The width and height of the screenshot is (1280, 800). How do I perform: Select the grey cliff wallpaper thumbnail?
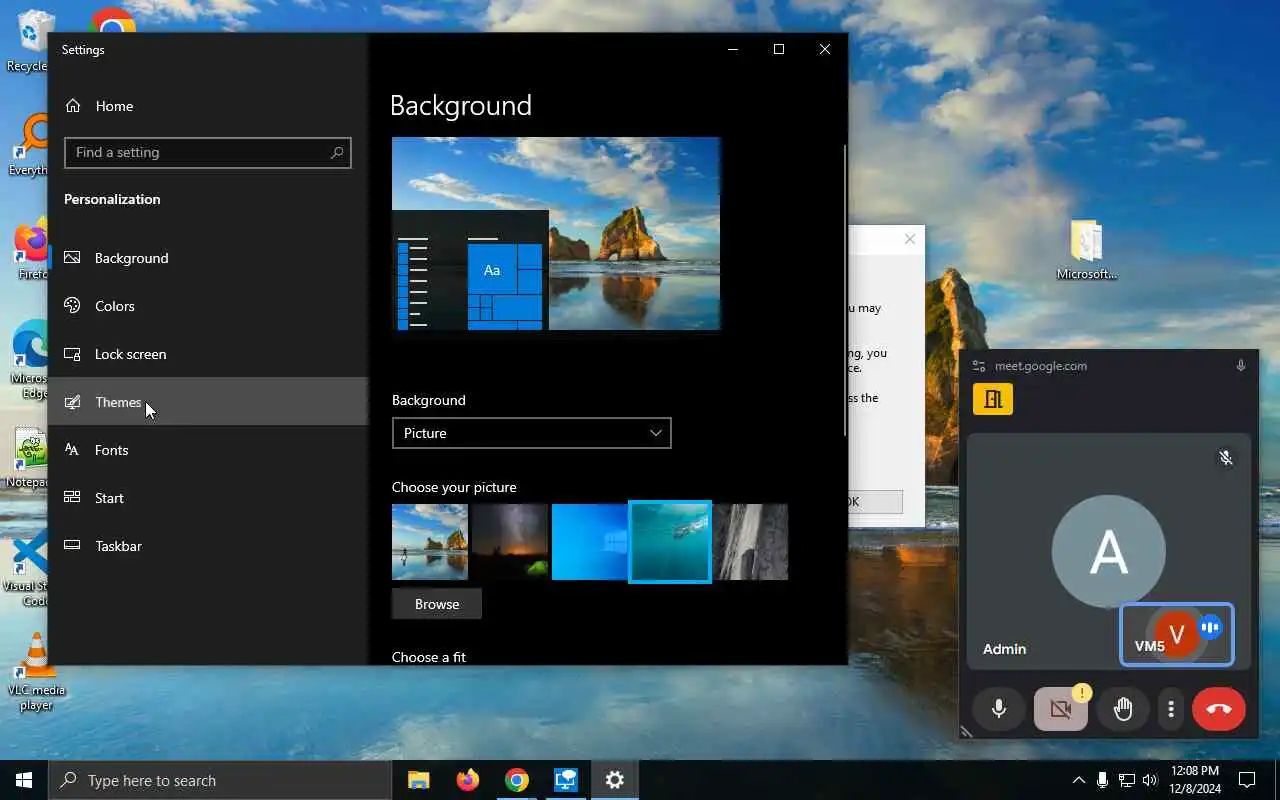click(x=750, y=542)
